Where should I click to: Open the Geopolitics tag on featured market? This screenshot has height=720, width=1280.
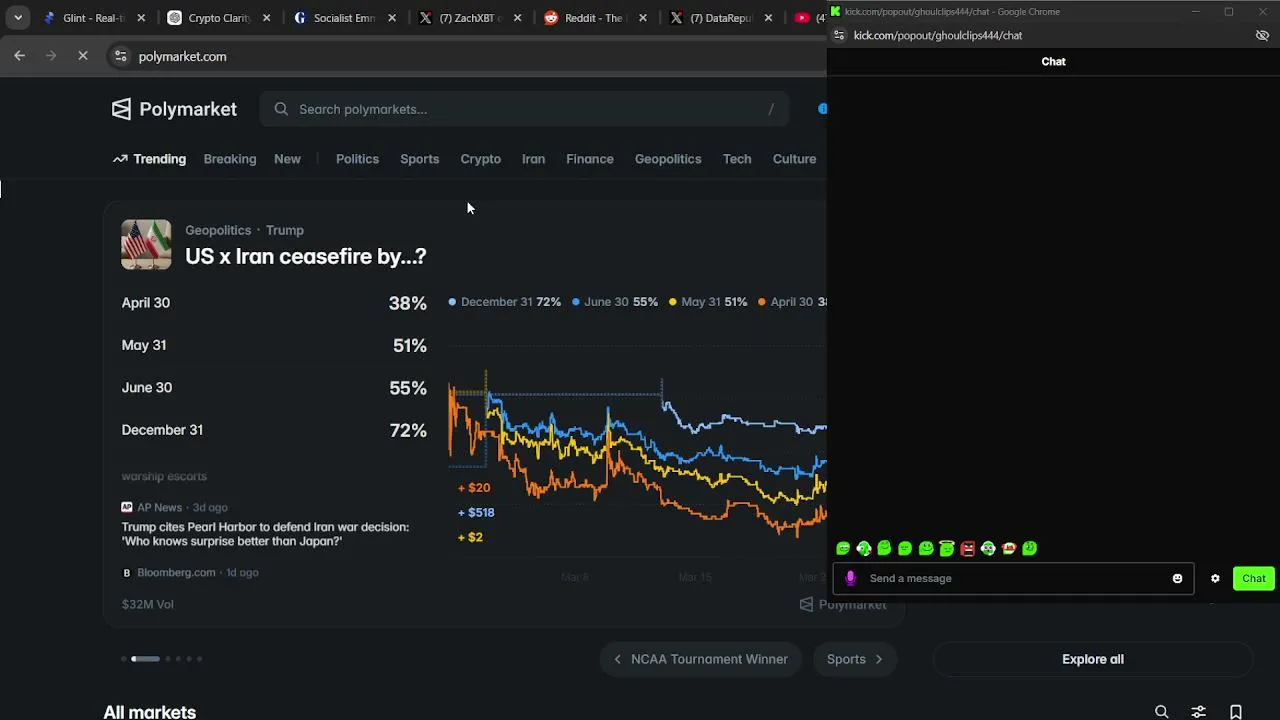click(217, 230)
